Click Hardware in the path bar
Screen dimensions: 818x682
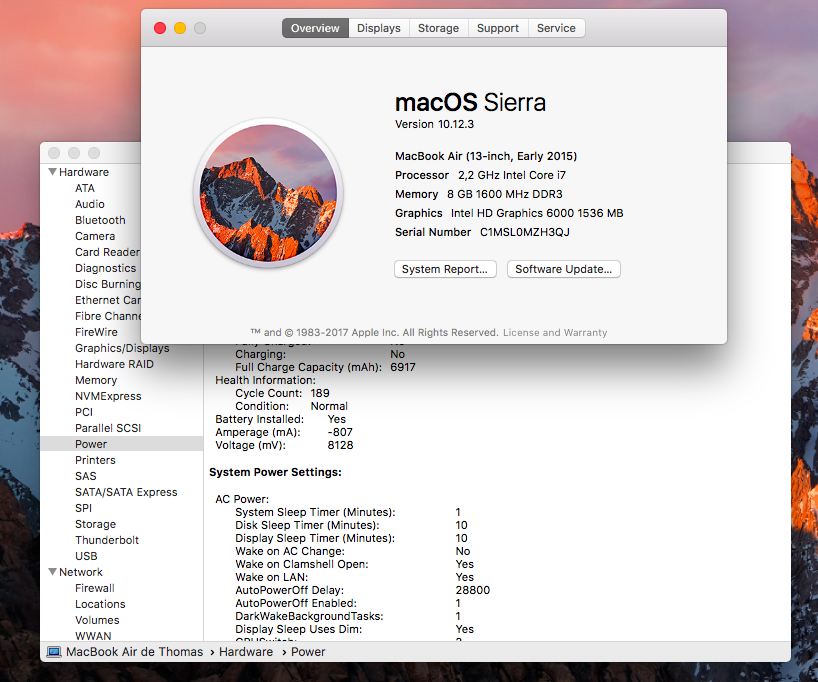tap(246, 652)
